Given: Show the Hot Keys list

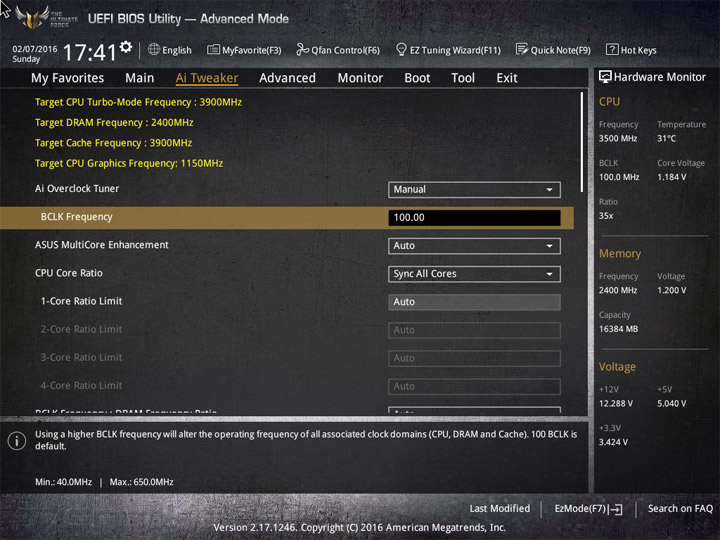Looking at the screenshot, I should 631,50.
